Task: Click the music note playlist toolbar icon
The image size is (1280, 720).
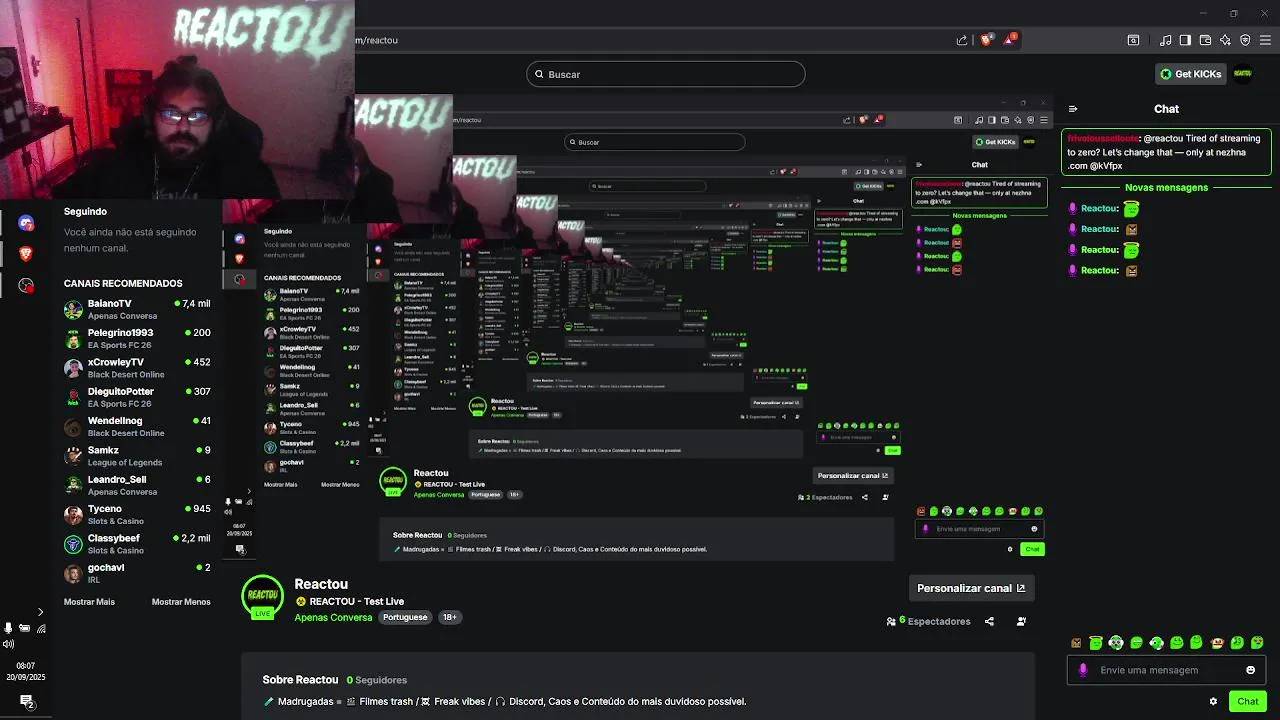Action: (1165, 40)
